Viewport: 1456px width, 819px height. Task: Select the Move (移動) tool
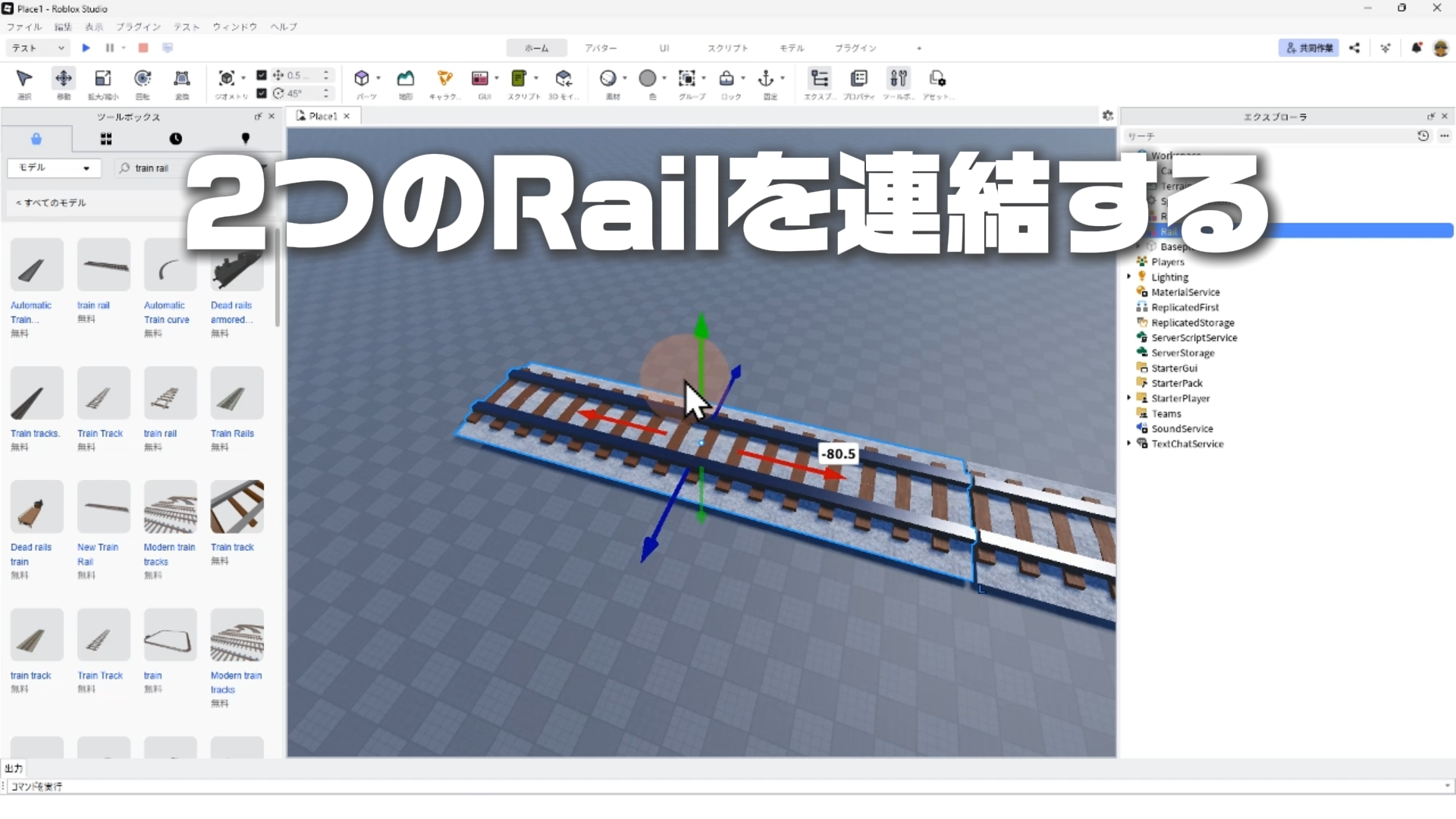pos(64,78)
